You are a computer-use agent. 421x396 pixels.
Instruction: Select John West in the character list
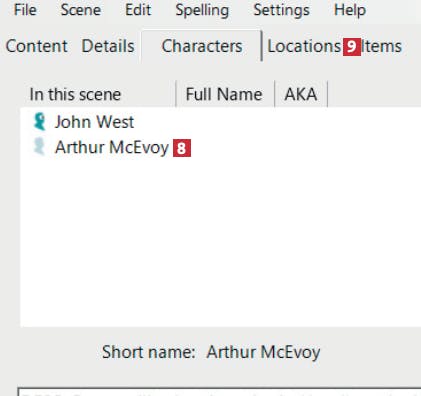(94, 122)
